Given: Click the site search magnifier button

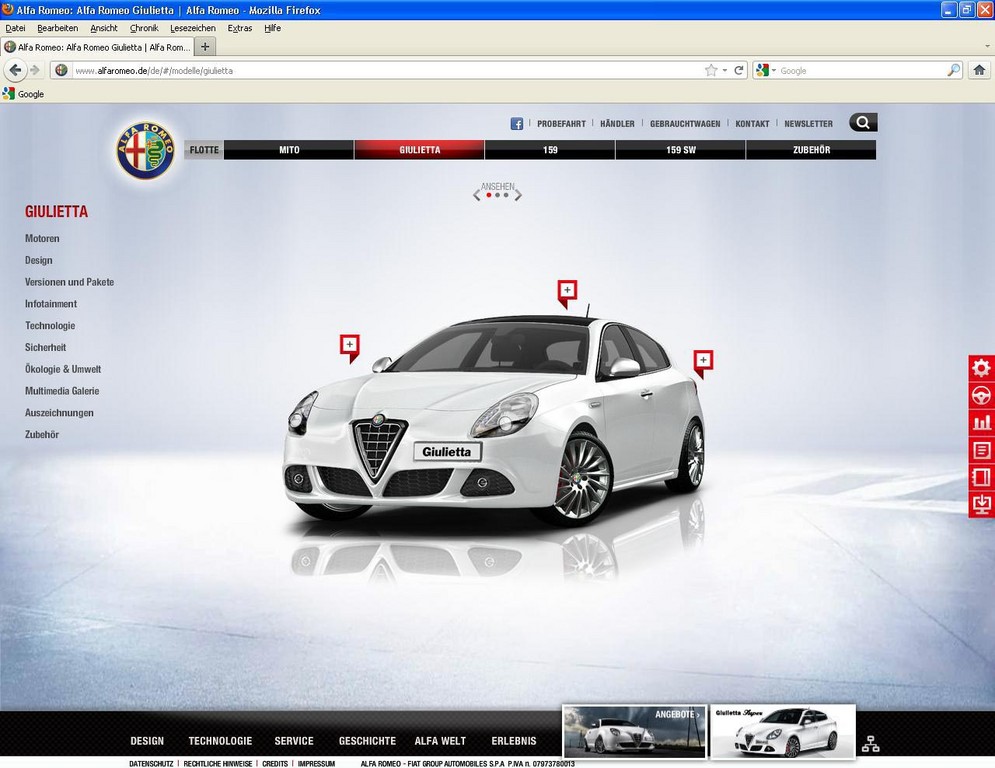Looking at the screenshot, I should [863, 122].
